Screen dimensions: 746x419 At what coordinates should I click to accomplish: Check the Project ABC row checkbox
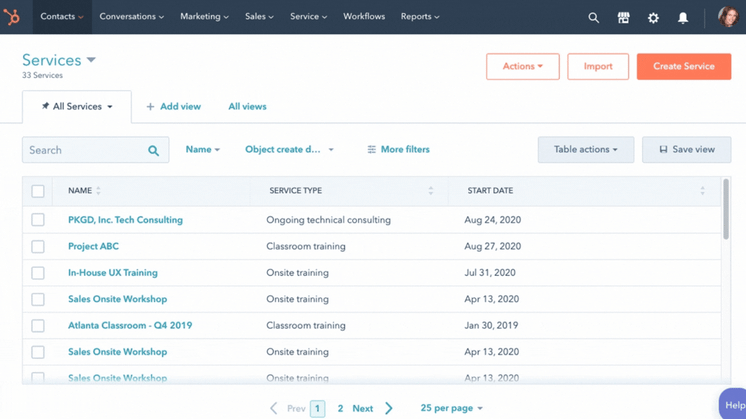pyautogui.click(x=38, y=246)
